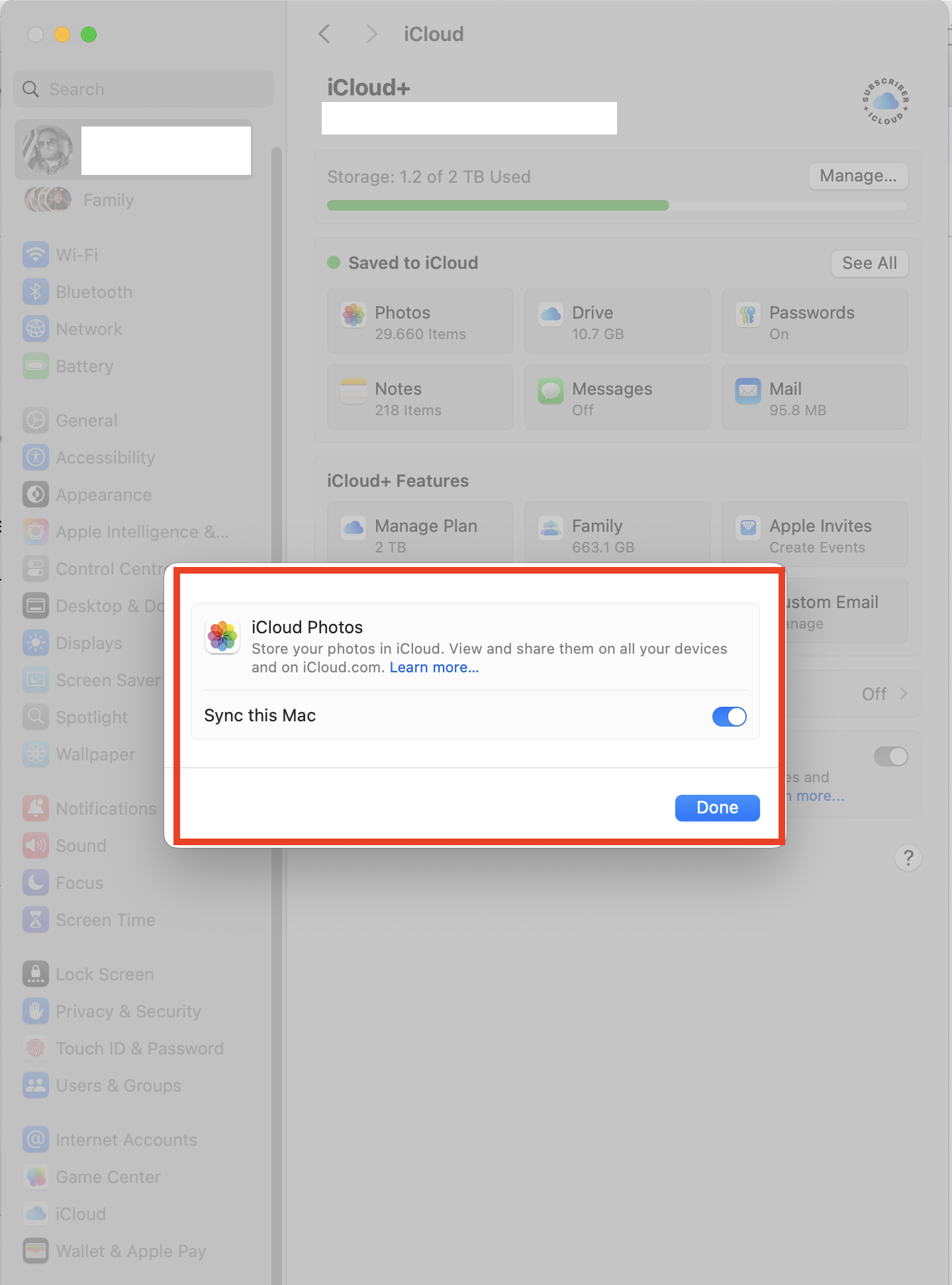Open the help question mark button
Image resolution: width=952 pixels, height=1285 pixels.
coord(908,858)
